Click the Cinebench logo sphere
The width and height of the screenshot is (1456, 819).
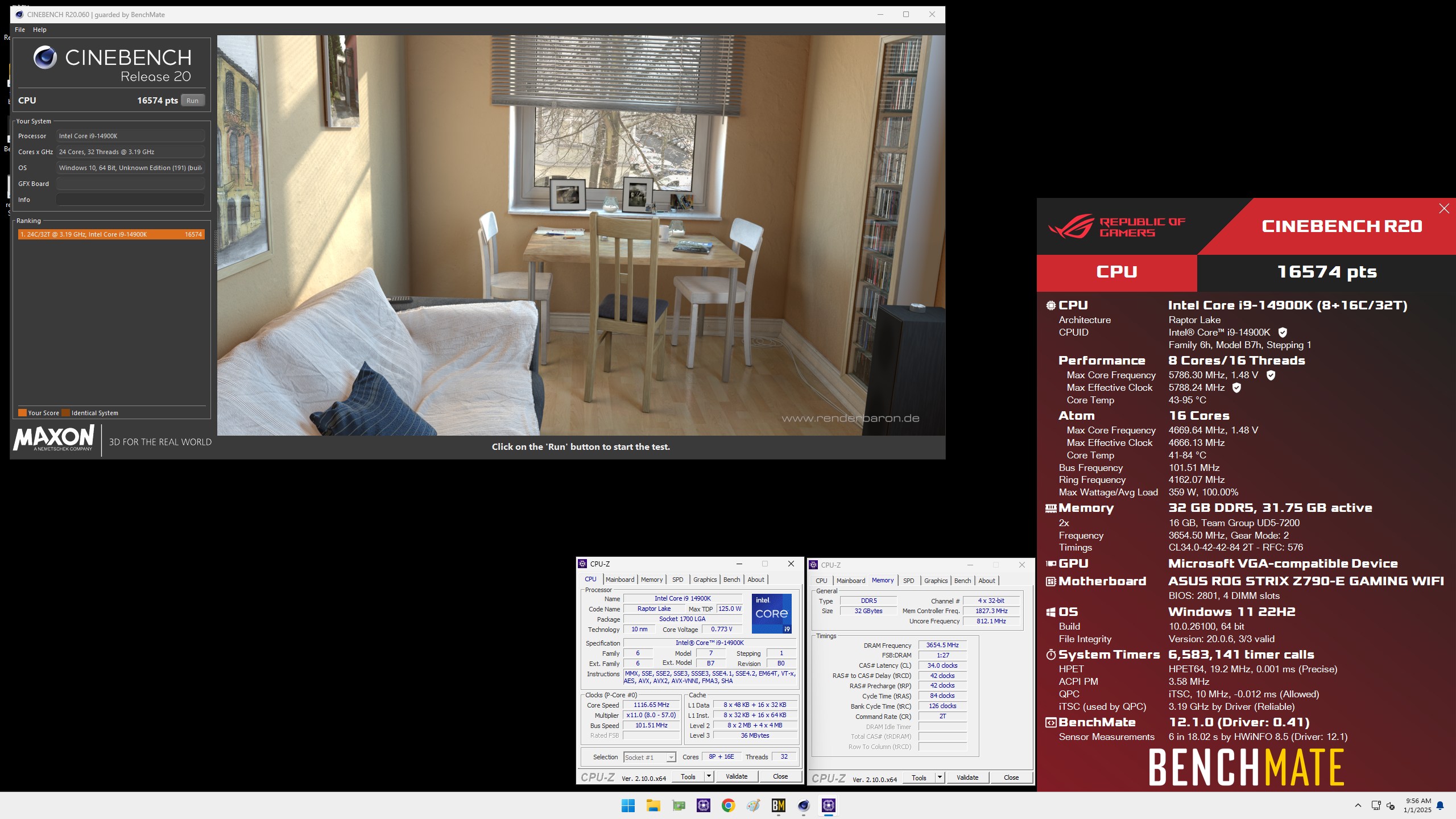pos(45,57)
